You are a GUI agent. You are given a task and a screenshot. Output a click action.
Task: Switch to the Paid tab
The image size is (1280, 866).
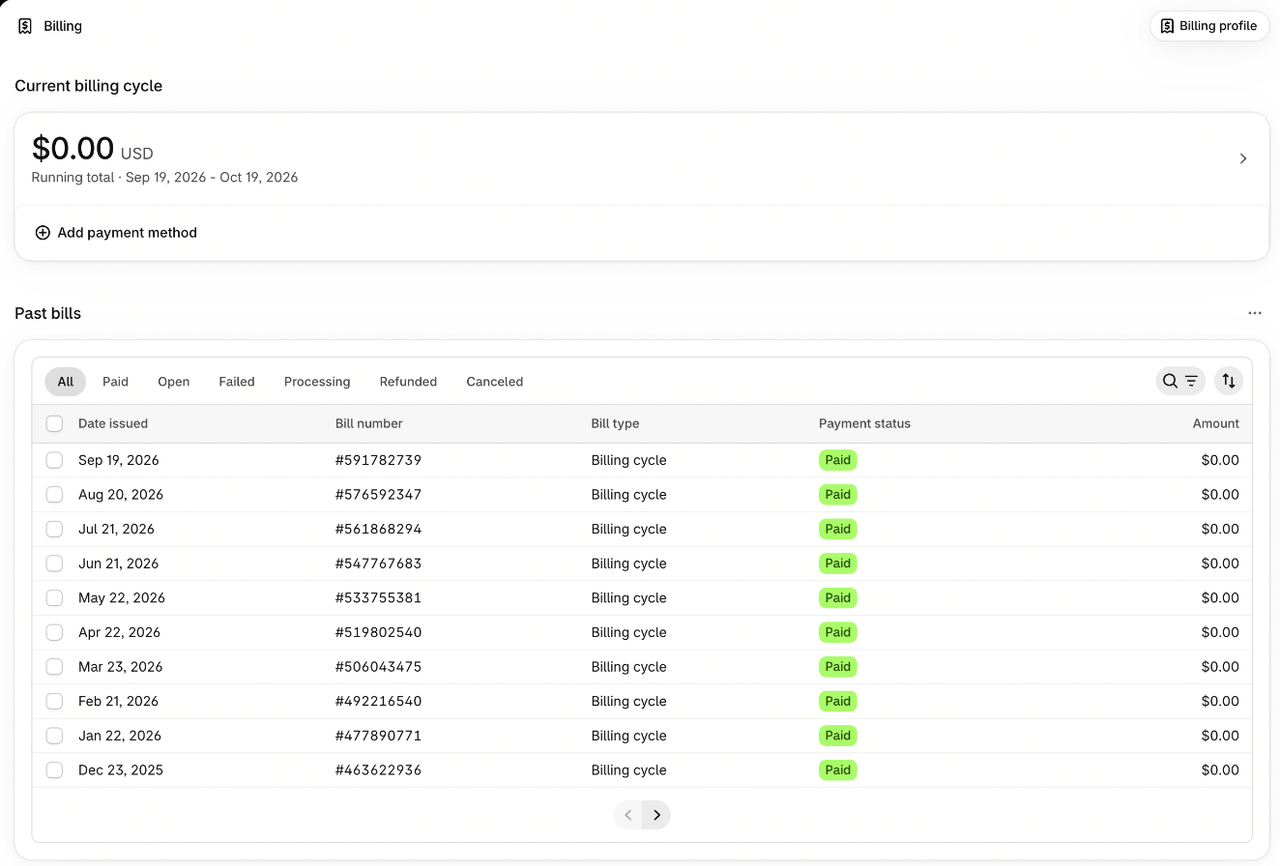tap(115, 382)
